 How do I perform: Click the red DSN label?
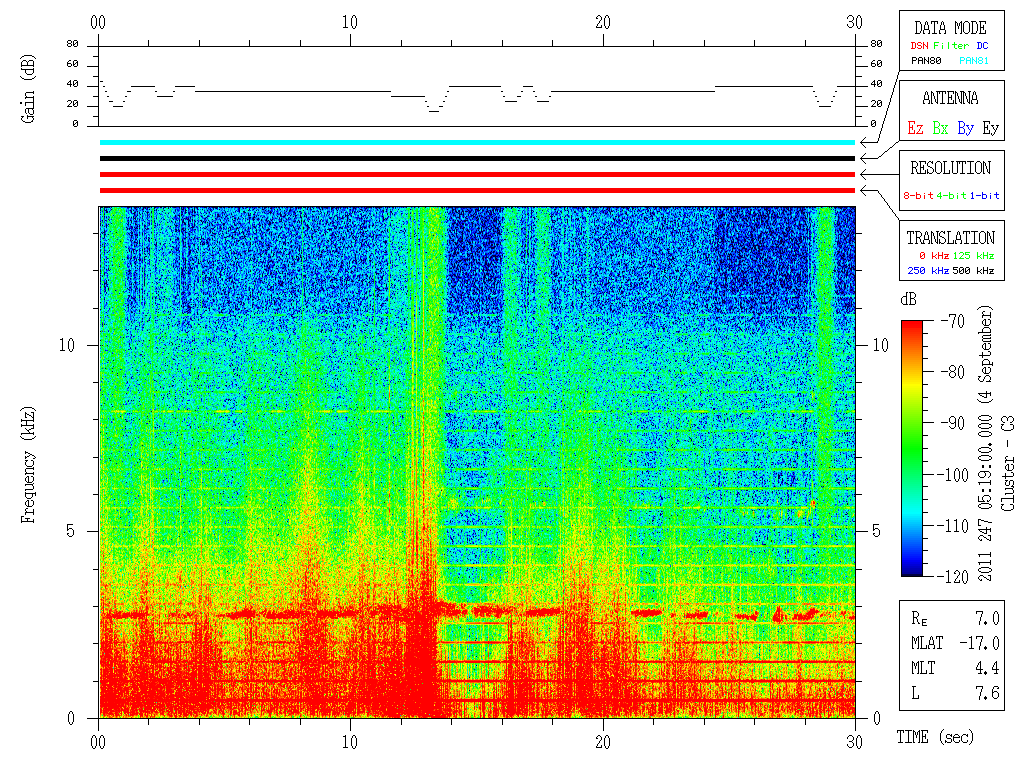click(x=919, y=46)
